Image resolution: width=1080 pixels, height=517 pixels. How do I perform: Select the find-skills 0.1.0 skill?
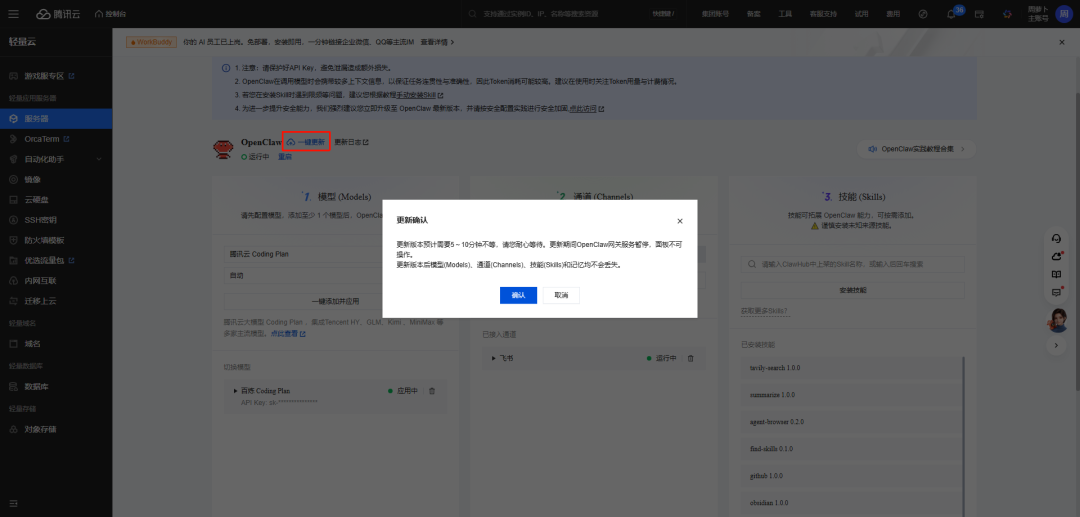point(851,449)
